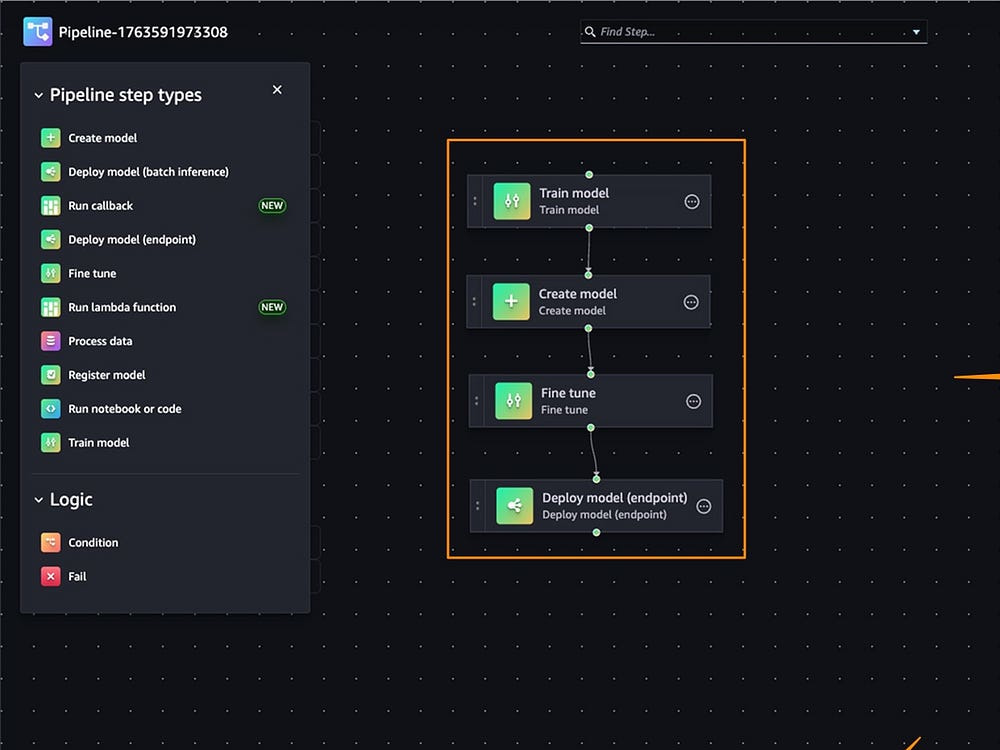This screenshot has height=750, width=1000.
Task: Collapse the Logic section
Action: (x=38, y=500)
